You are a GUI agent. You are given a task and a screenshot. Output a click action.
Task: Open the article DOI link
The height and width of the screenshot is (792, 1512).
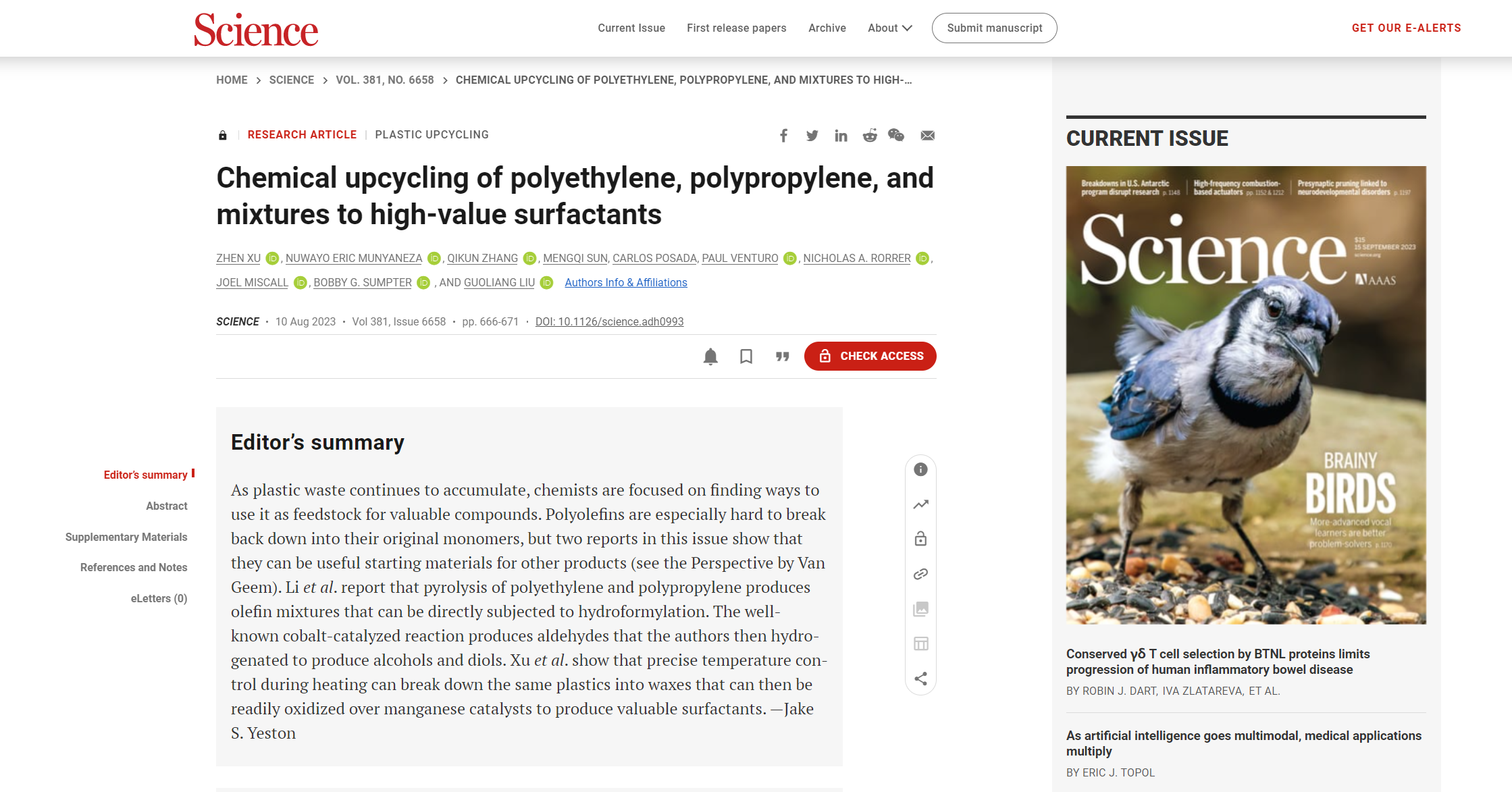pyautogui.click(x=609, y=321)
